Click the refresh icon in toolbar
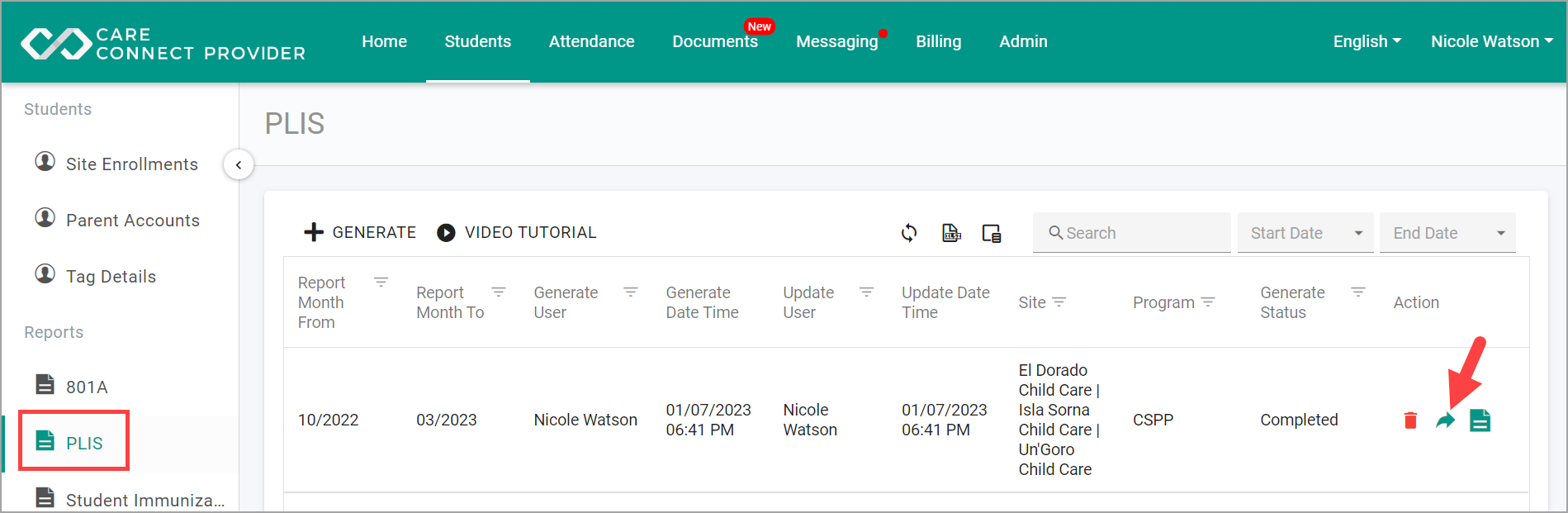The width and height of the screenshot is (1568, 513). [909, 233]
